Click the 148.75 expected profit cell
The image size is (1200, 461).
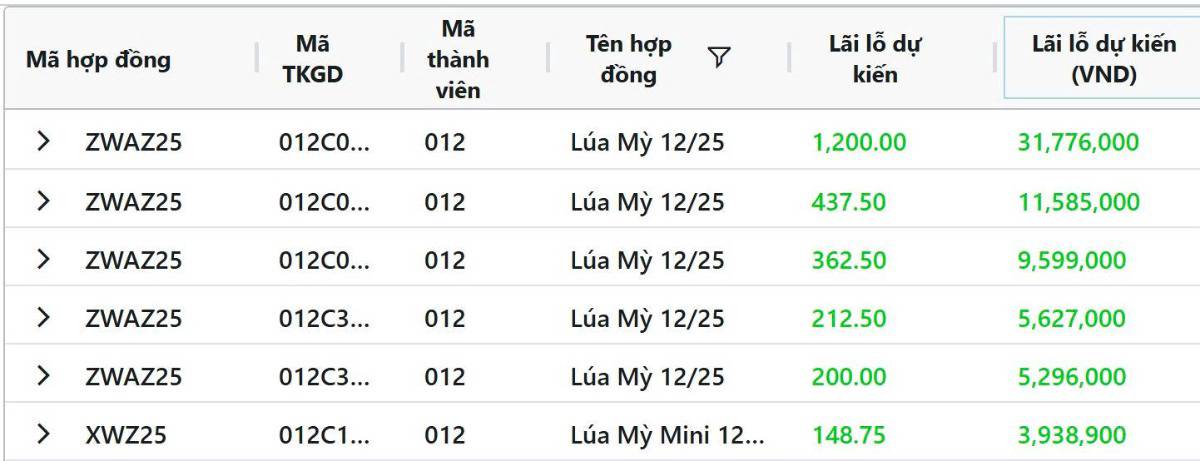849,435
